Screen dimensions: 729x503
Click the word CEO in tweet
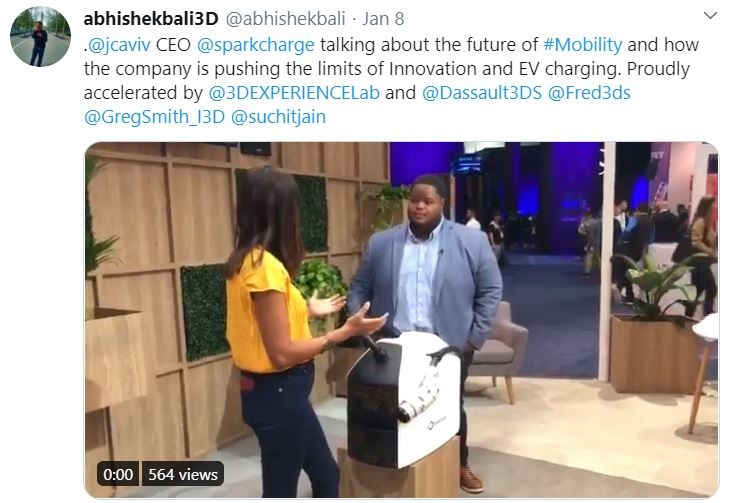(173, 45)
